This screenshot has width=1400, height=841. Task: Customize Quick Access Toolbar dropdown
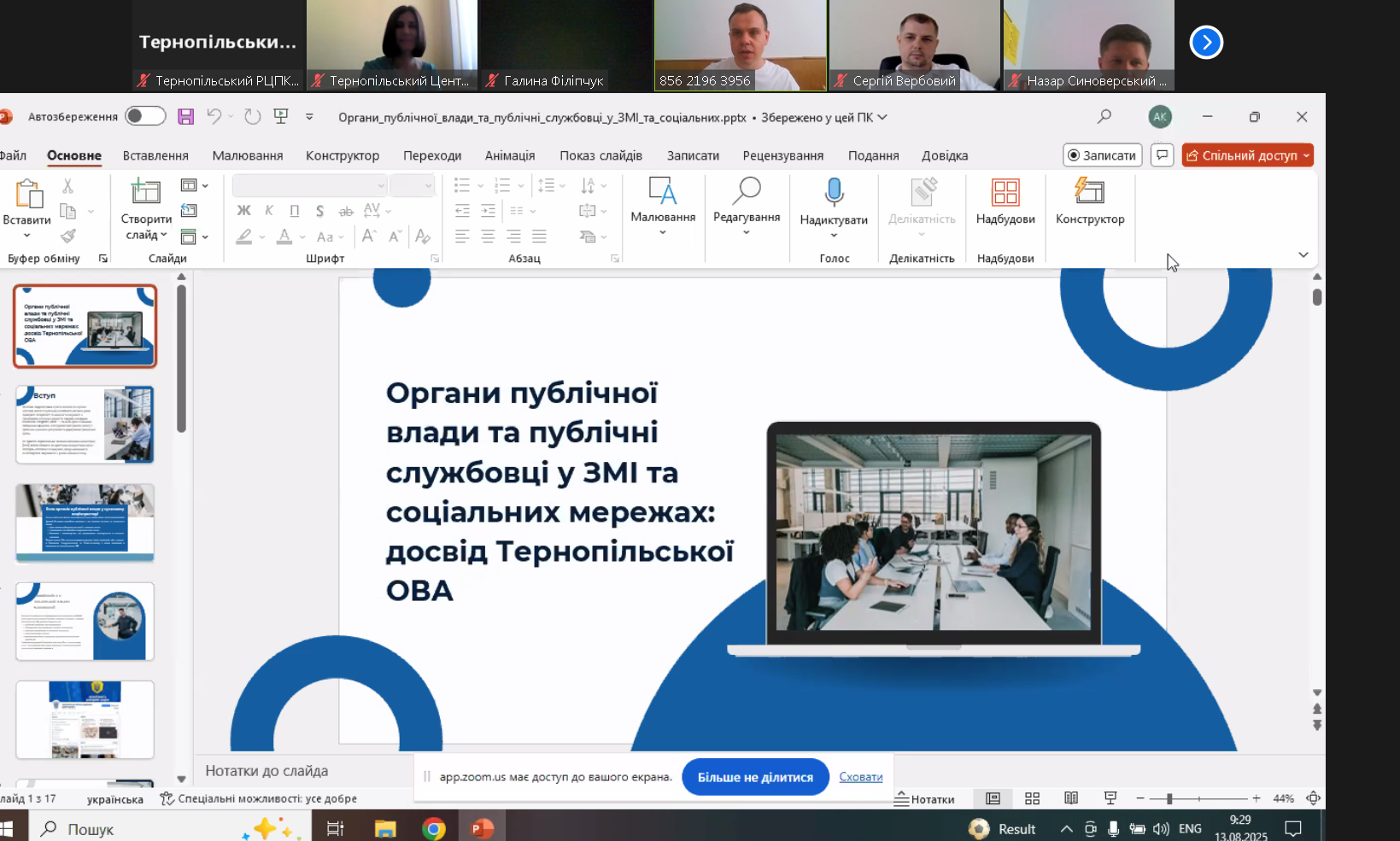pyautogui.click(x=309, y=117)
